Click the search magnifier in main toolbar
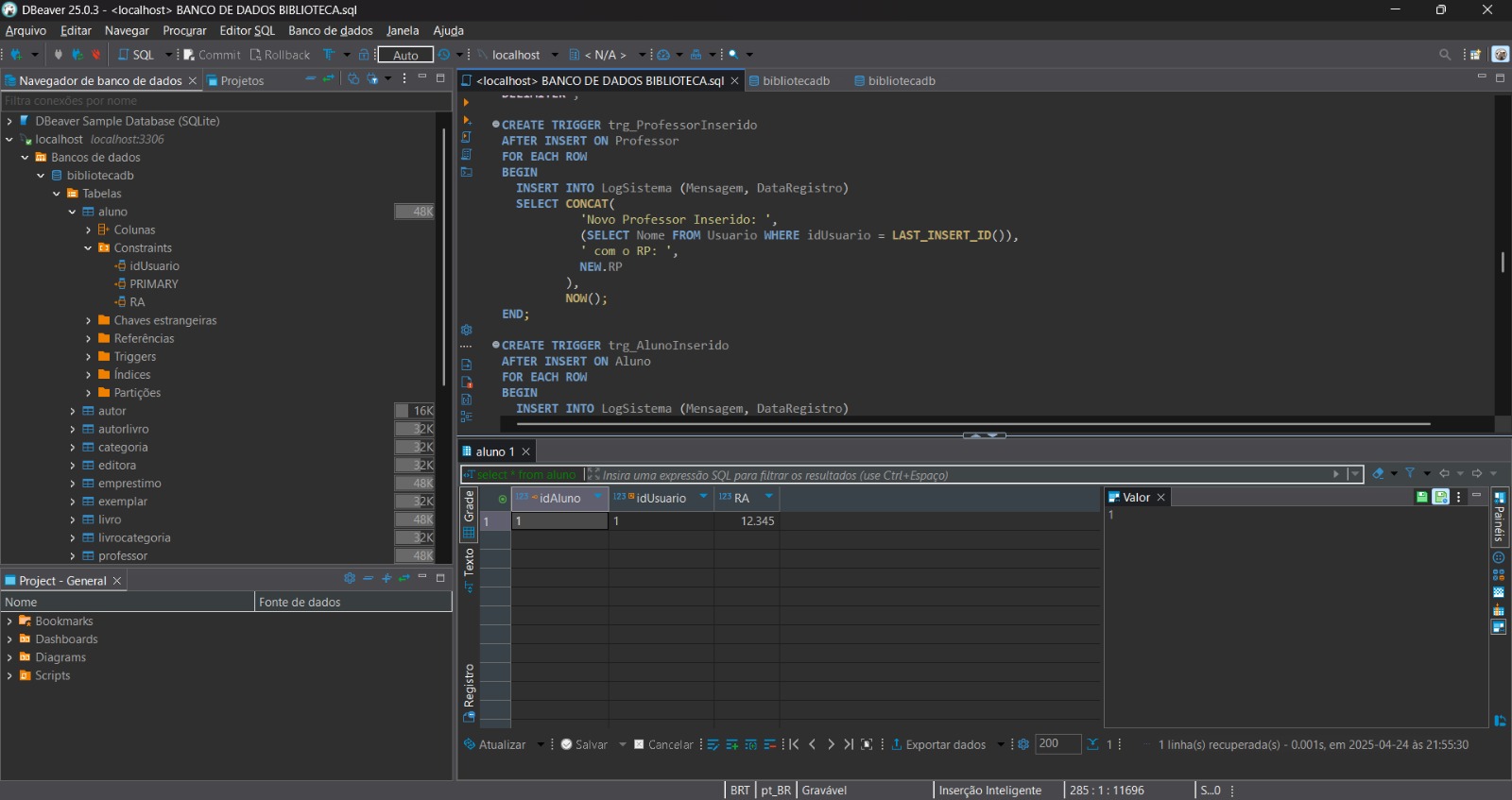 733,55
